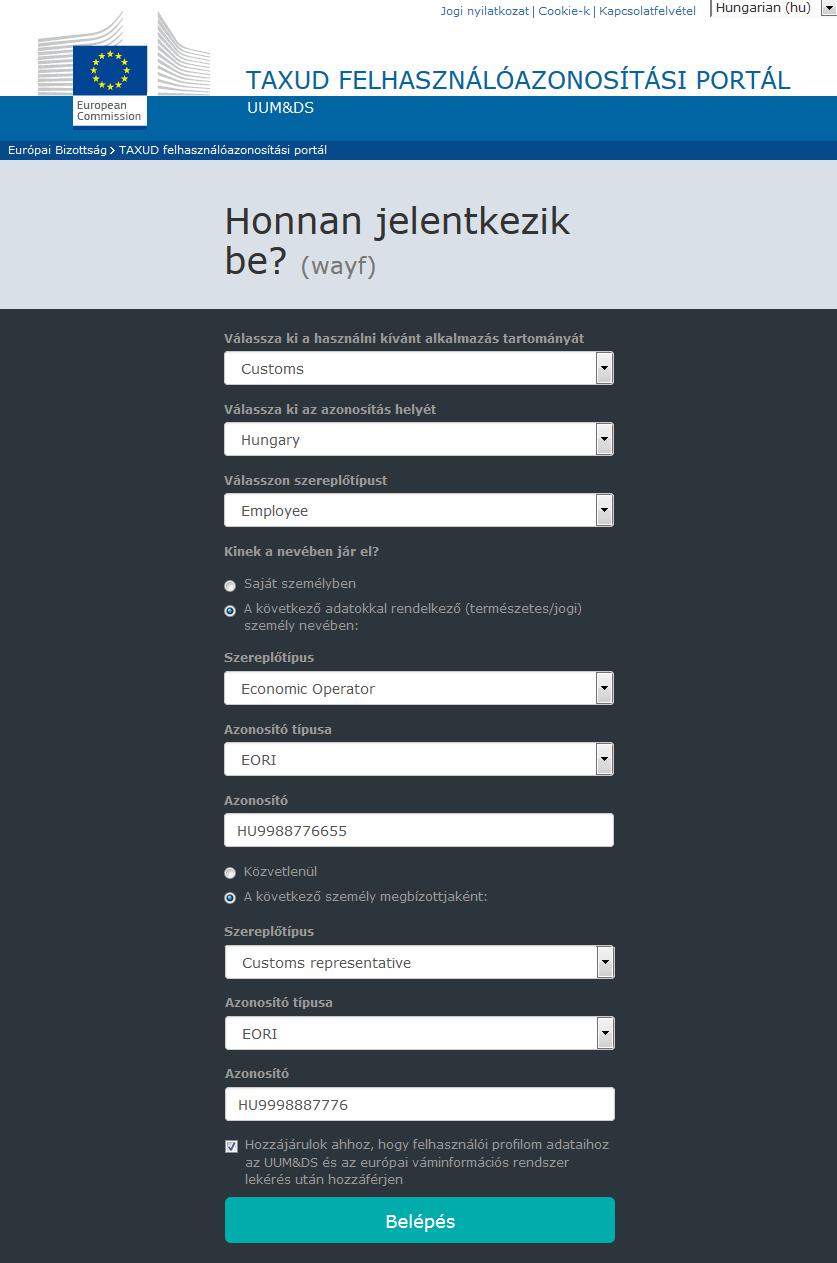
Task: Select 'A következő személy megbízottjaként' radio option
Action: [x=230, y=898]
